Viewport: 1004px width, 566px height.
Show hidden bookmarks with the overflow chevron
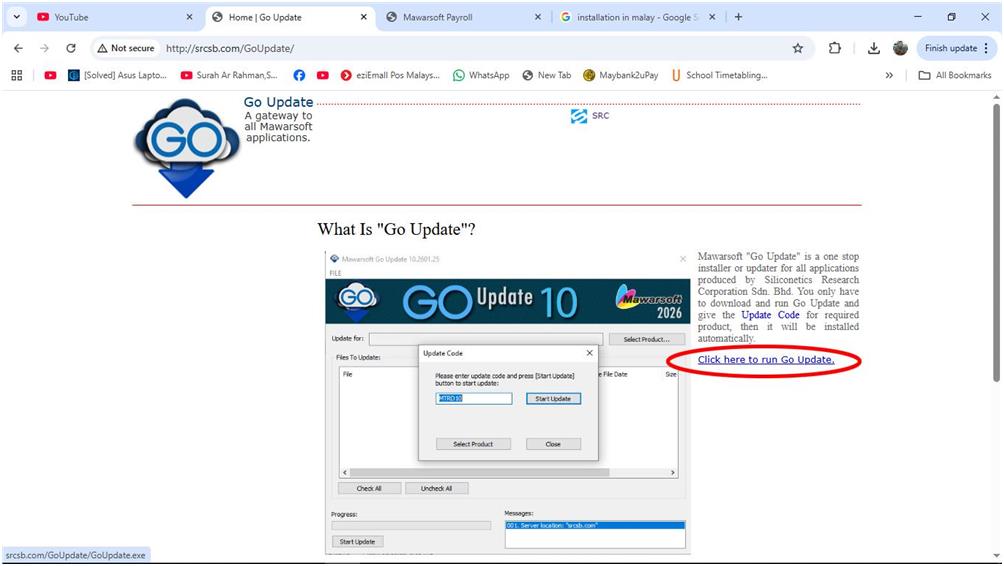(x=889, y=75)
